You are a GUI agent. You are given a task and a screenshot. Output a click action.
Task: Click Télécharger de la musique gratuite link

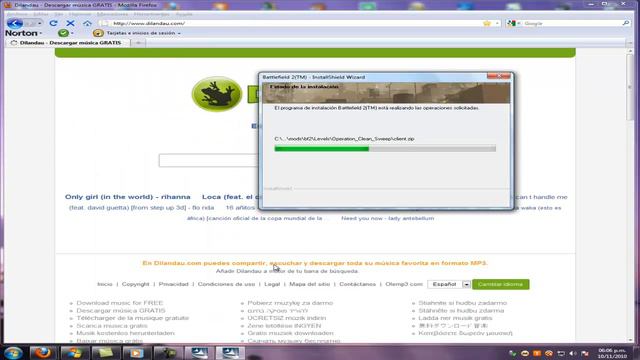coord(133,318)
